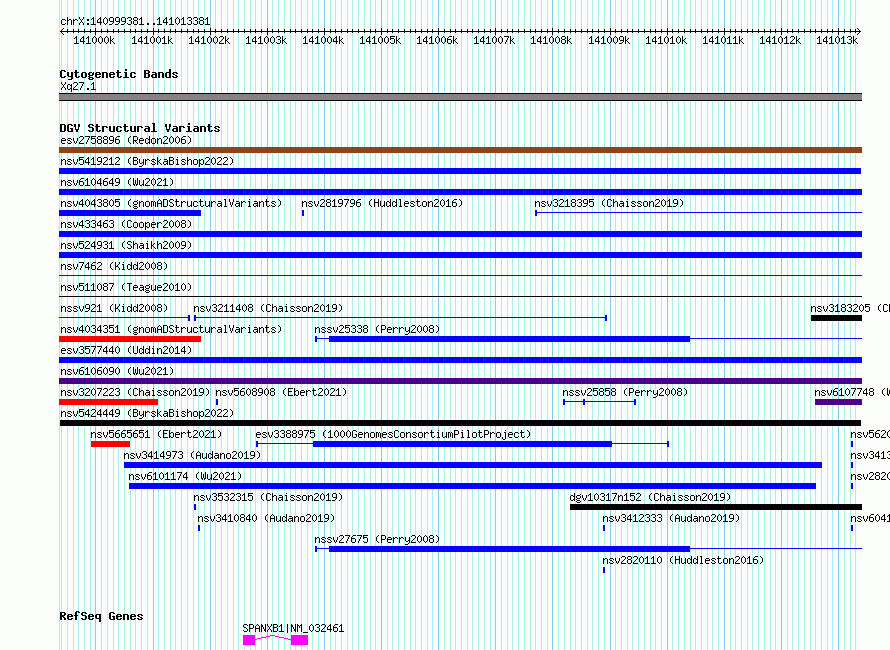
Task: Click the red bar under nsv3207223 (Chaisson2019)
Action: coord(108,402)
